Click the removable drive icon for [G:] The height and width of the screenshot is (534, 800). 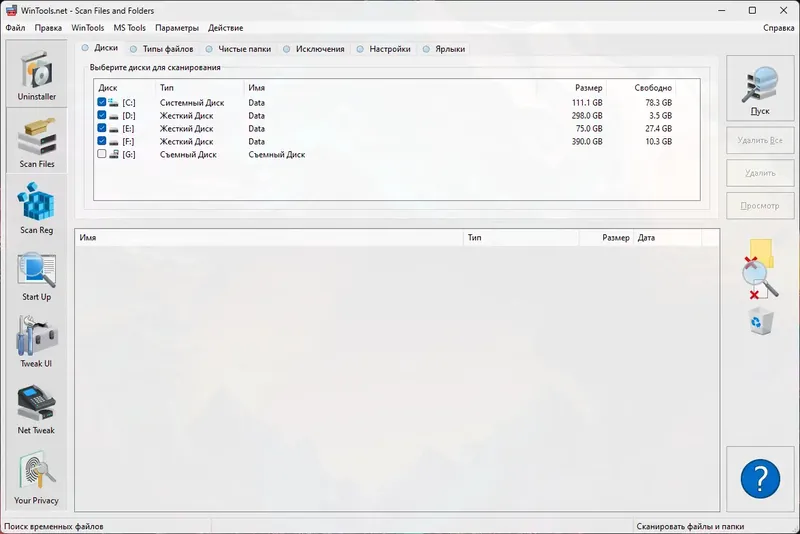tap(114, 154)
